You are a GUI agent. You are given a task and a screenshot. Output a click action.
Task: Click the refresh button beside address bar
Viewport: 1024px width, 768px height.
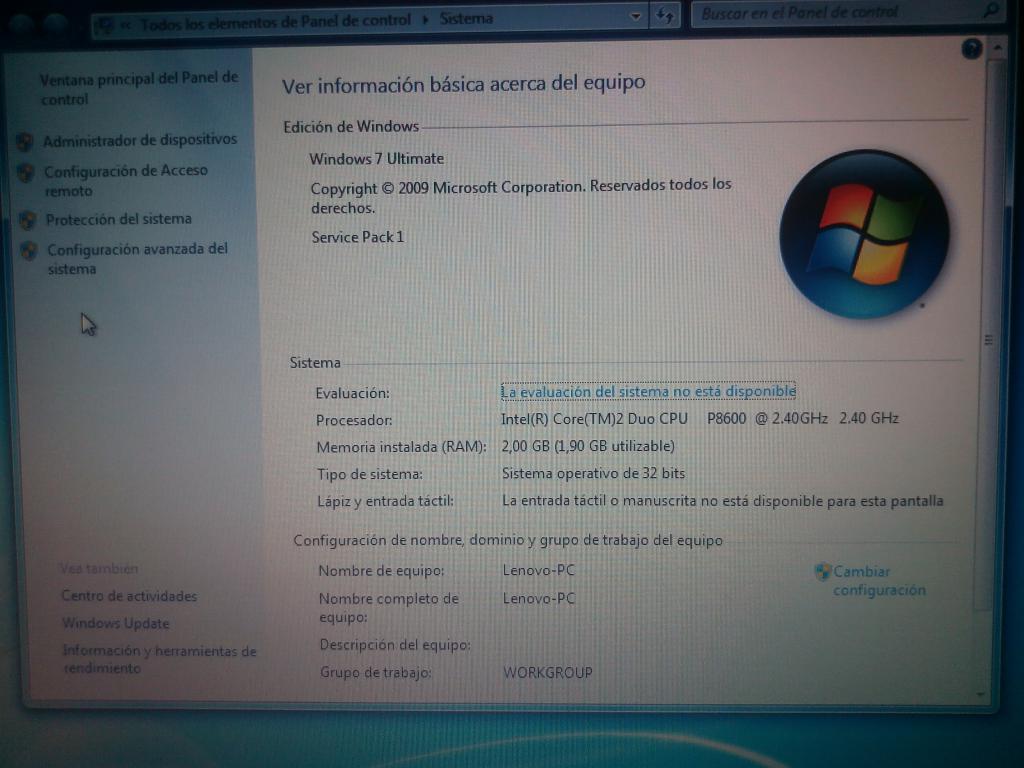click(x=665, y=15)
